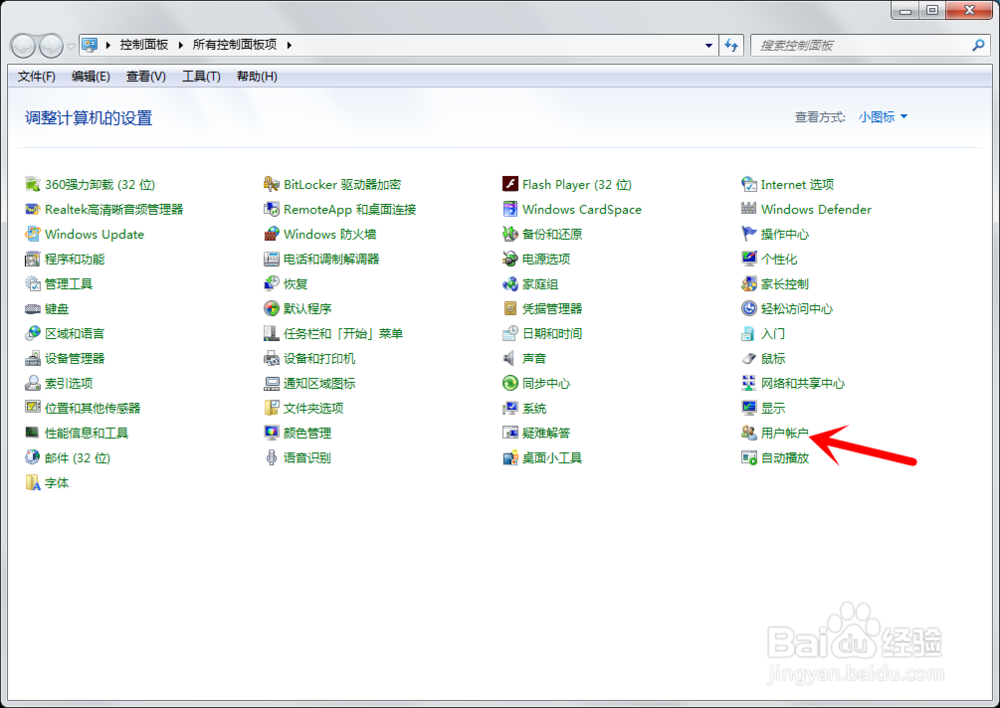Open the Flash Player (32 位) icon

(510, 184)
